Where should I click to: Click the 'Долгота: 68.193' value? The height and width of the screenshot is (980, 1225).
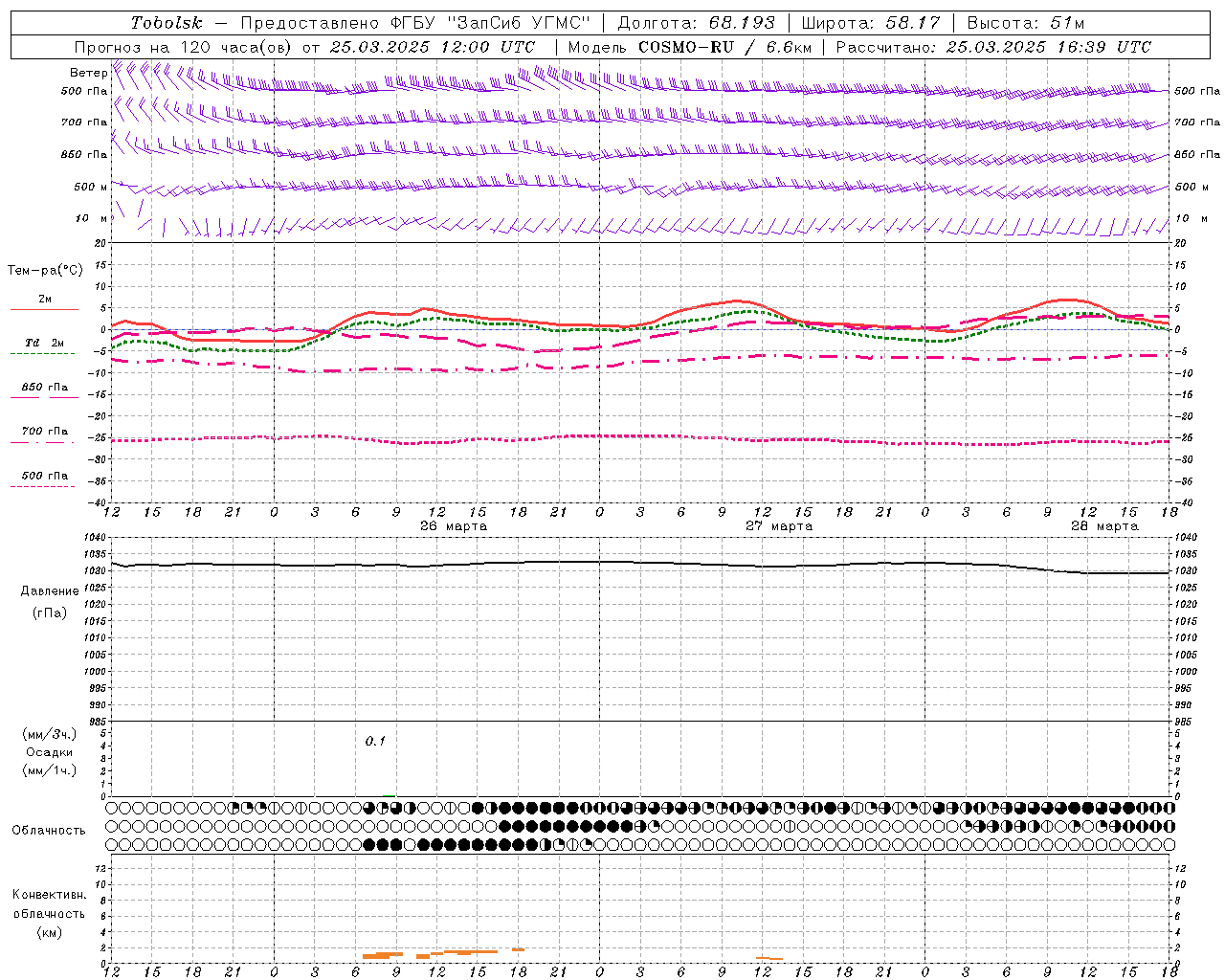coord(696,23)
